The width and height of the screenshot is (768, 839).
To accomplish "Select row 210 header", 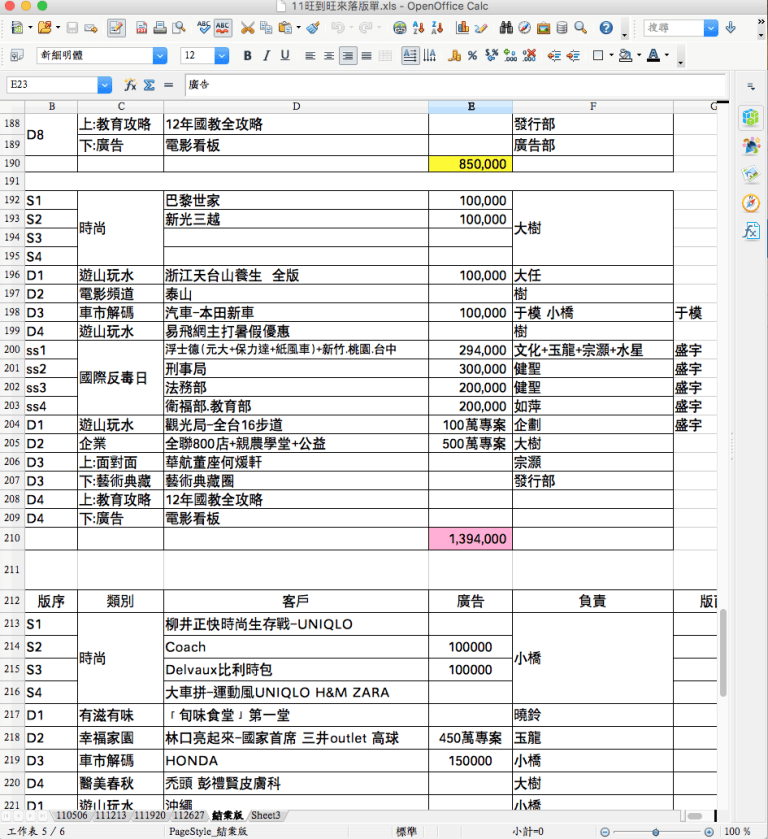I will tap(12, 539).
